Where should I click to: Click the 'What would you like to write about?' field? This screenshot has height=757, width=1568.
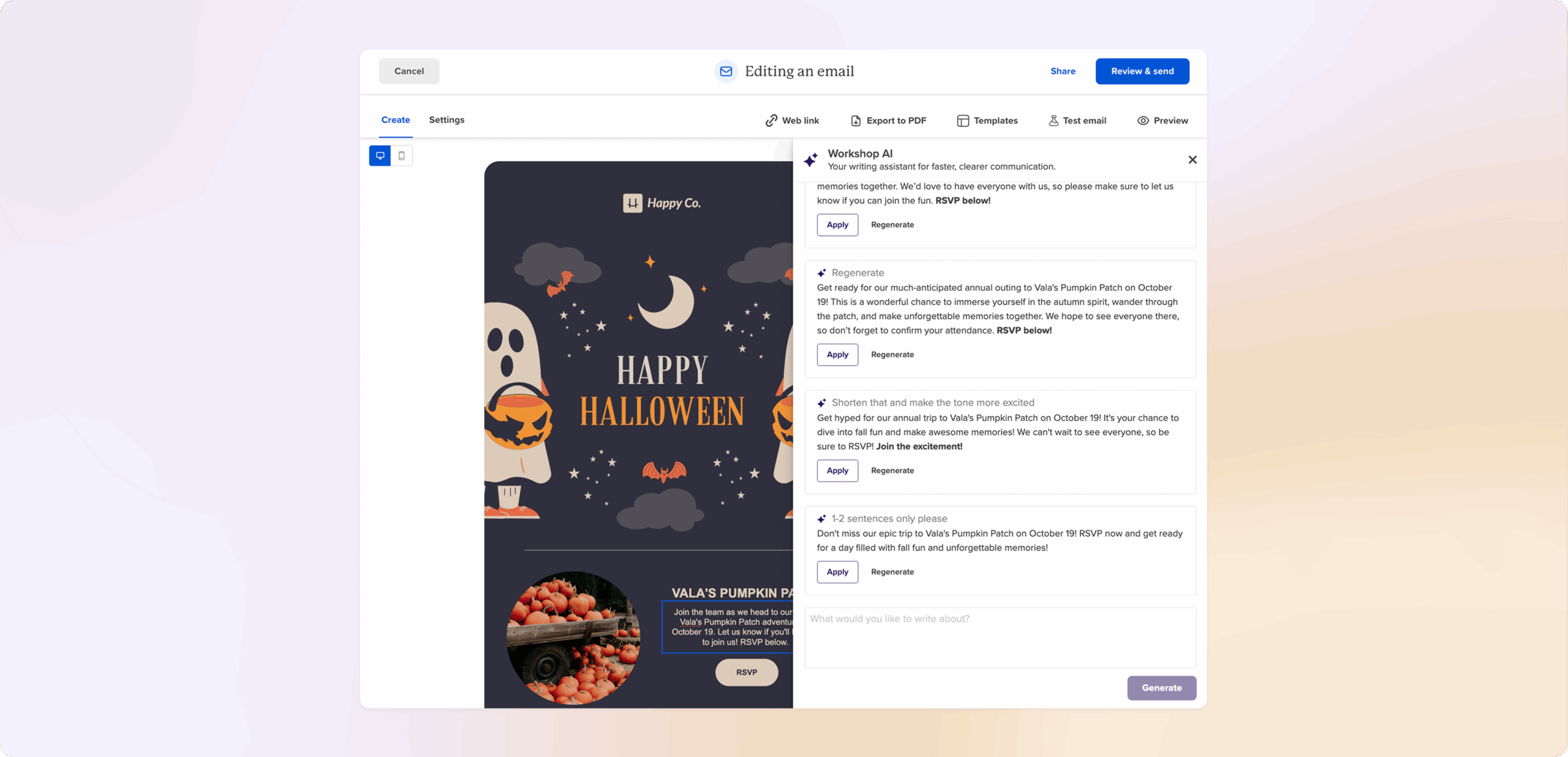(x=1000, y=638)
